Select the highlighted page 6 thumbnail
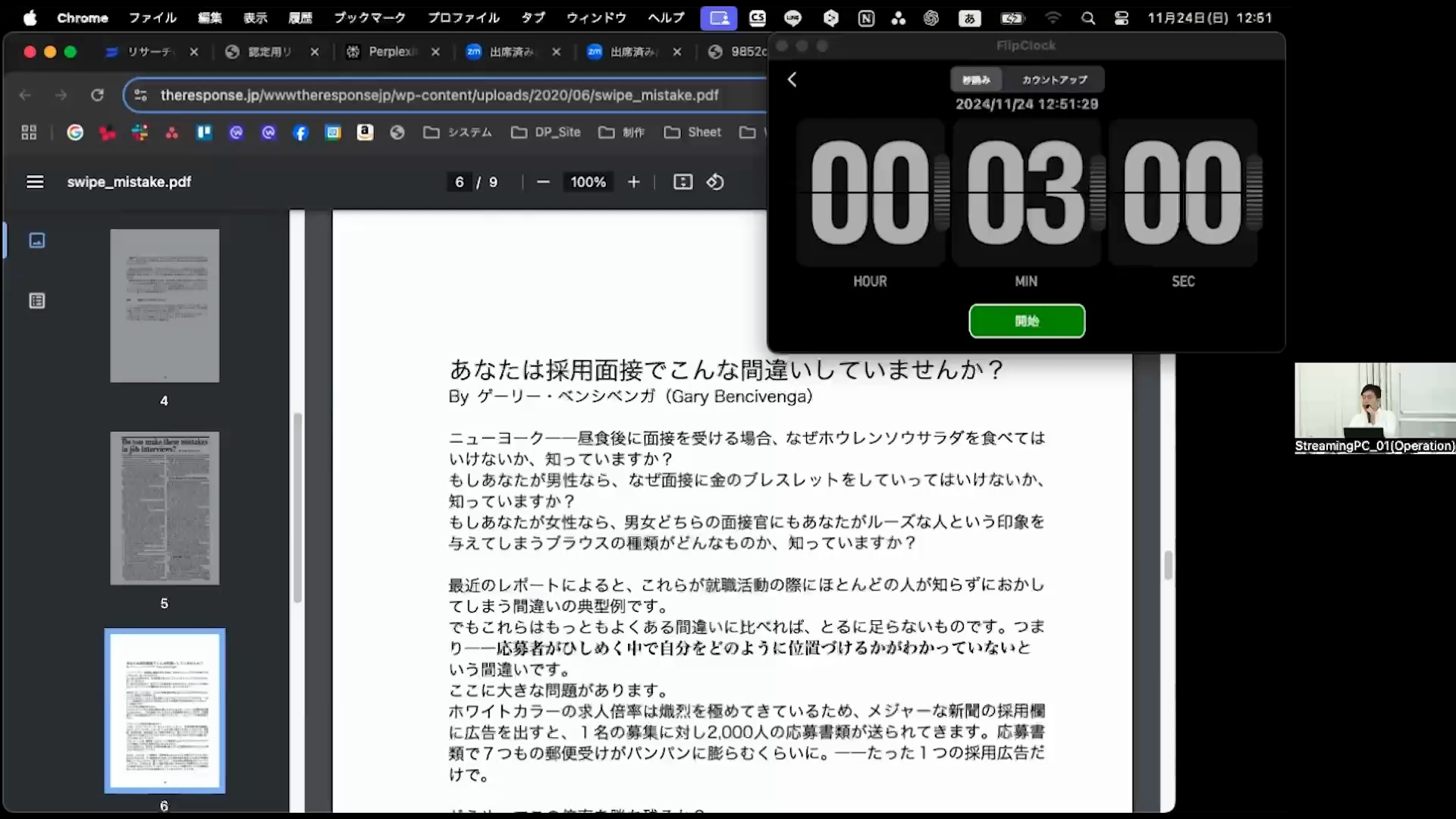The image size is (1456, 819). click(165, 711)
